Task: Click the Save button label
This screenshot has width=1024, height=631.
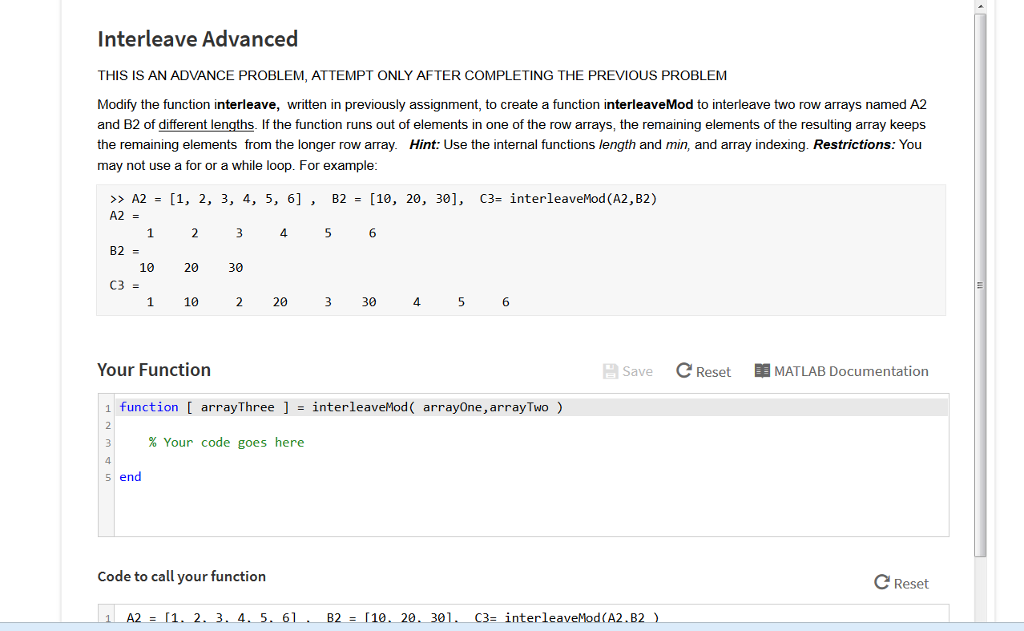Action: (637, 371)
